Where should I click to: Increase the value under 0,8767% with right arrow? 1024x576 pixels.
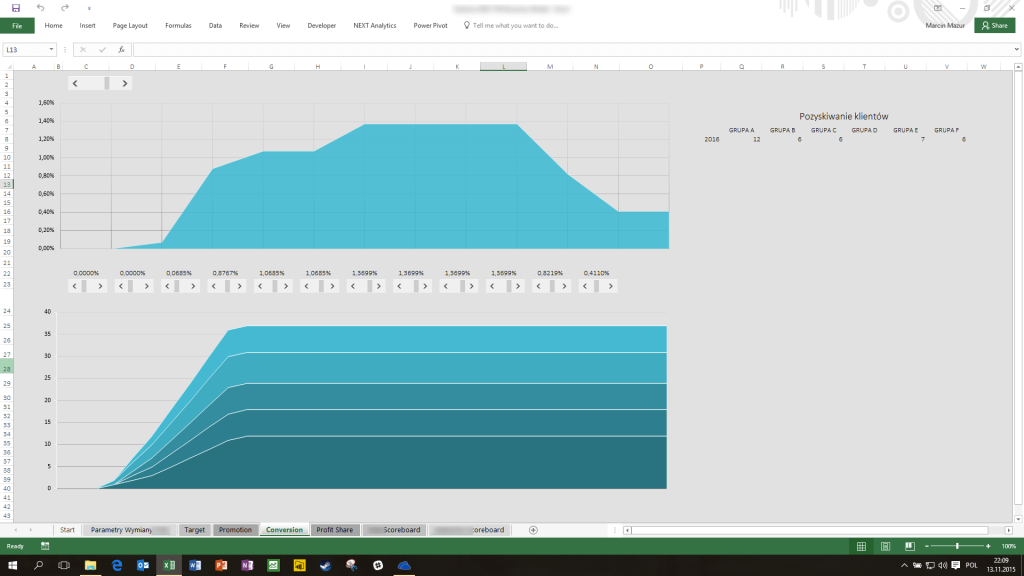pos(240,286)
